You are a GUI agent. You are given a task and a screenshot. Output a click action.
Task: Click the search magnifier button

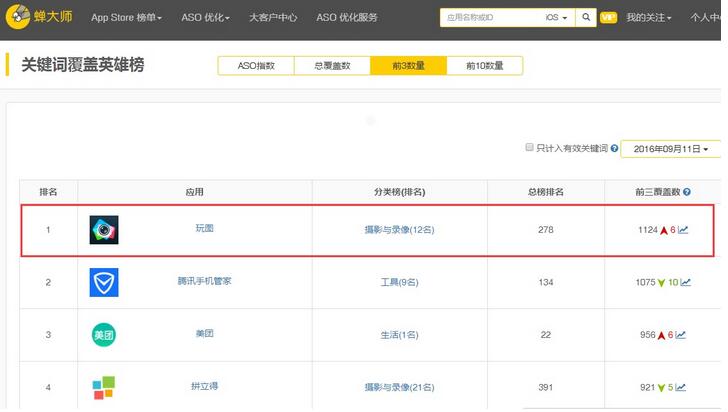click(x=586, y=17)
